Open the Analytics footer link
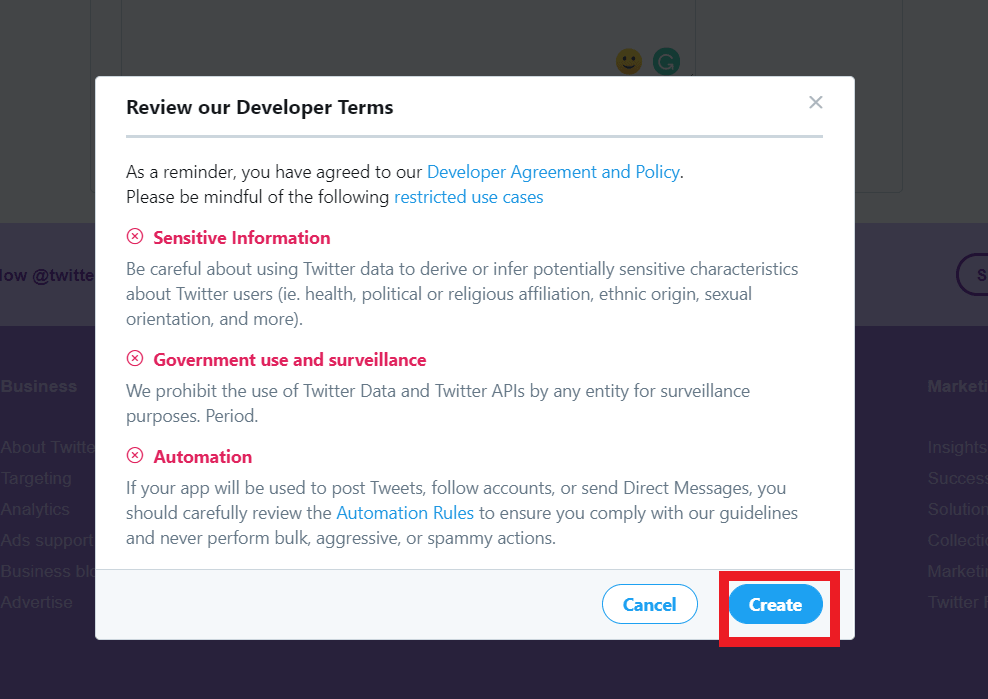 coord(35,509)
